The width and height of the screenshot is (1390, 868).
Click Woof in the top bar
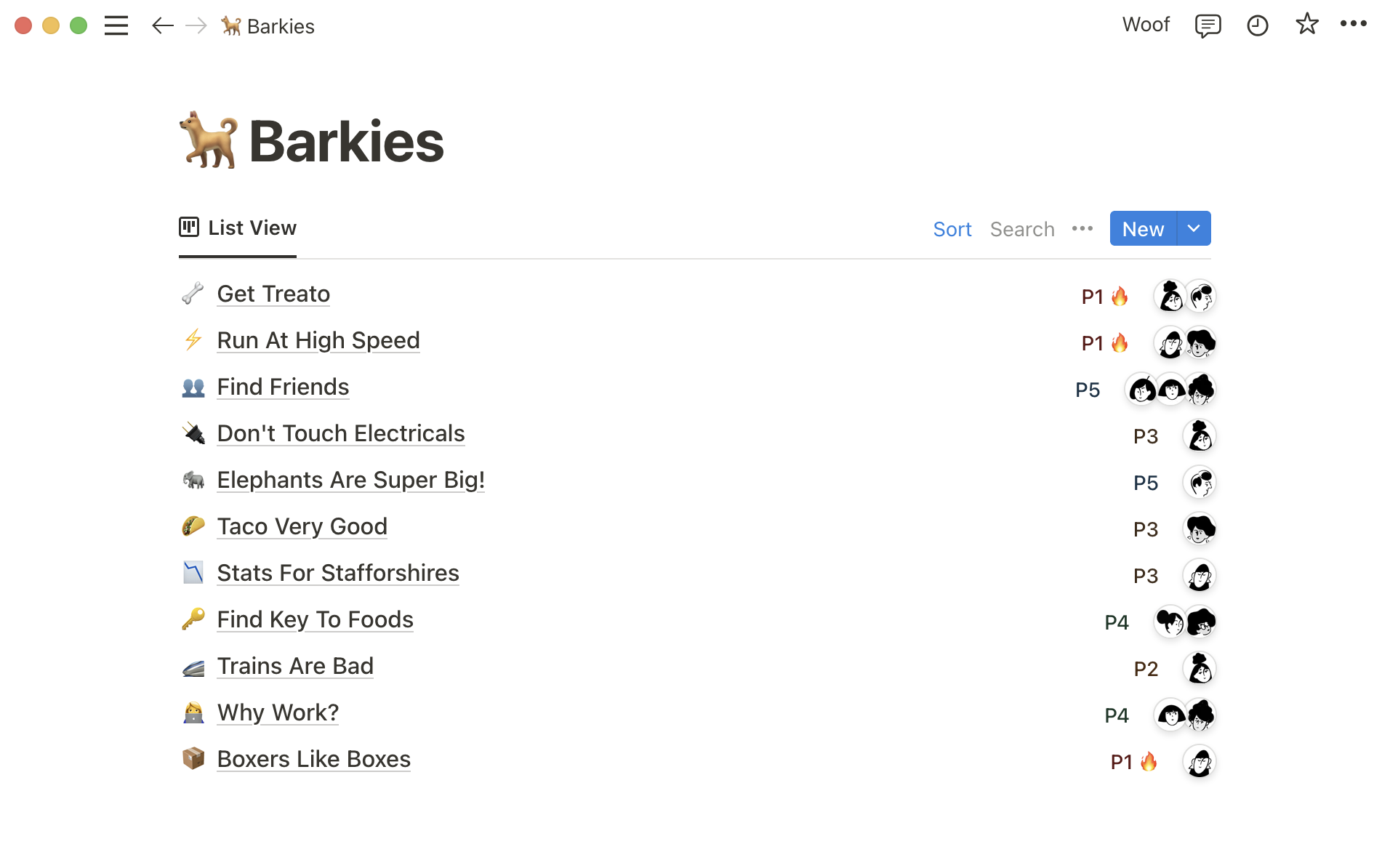point(1145,24)
